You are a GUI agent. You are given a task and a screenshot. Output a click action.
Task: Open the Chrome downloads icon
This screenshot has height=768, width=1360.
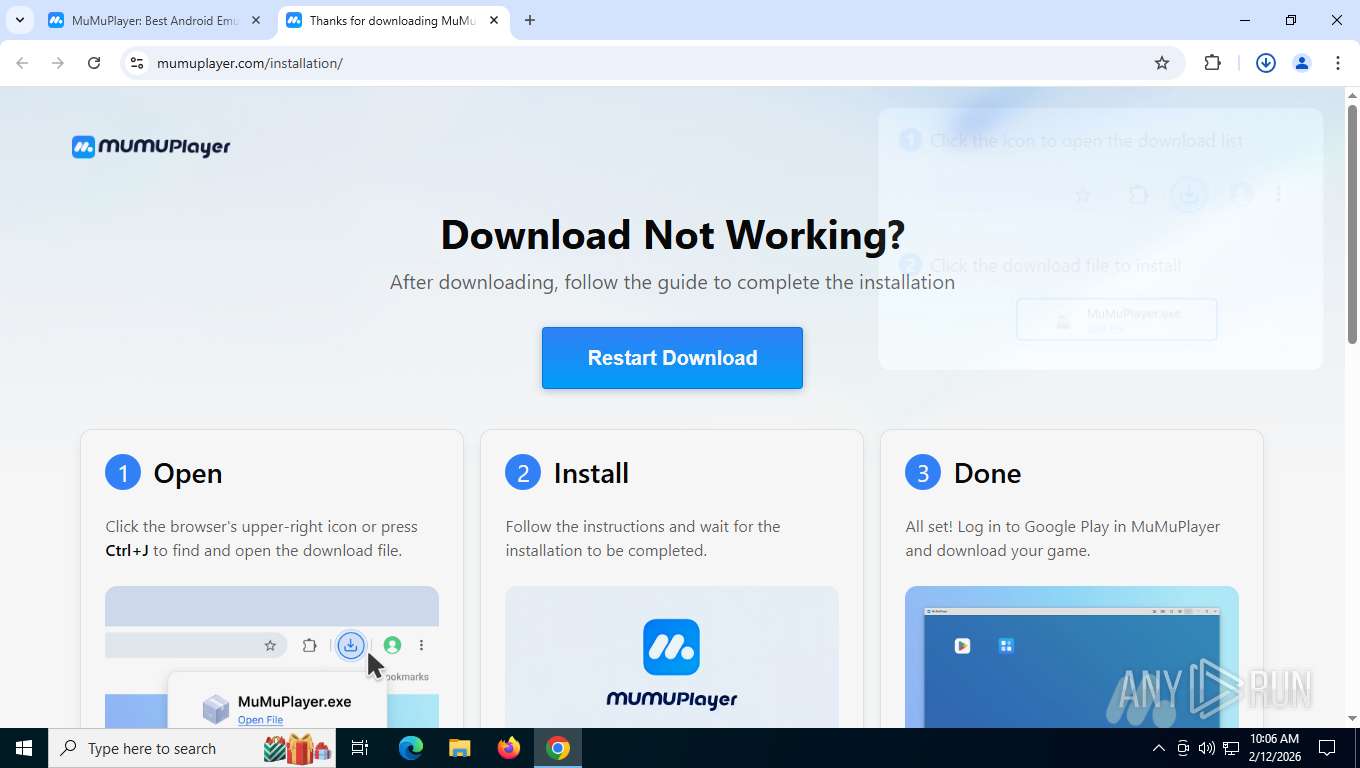pyautogui.click(x=1266, y=63)
